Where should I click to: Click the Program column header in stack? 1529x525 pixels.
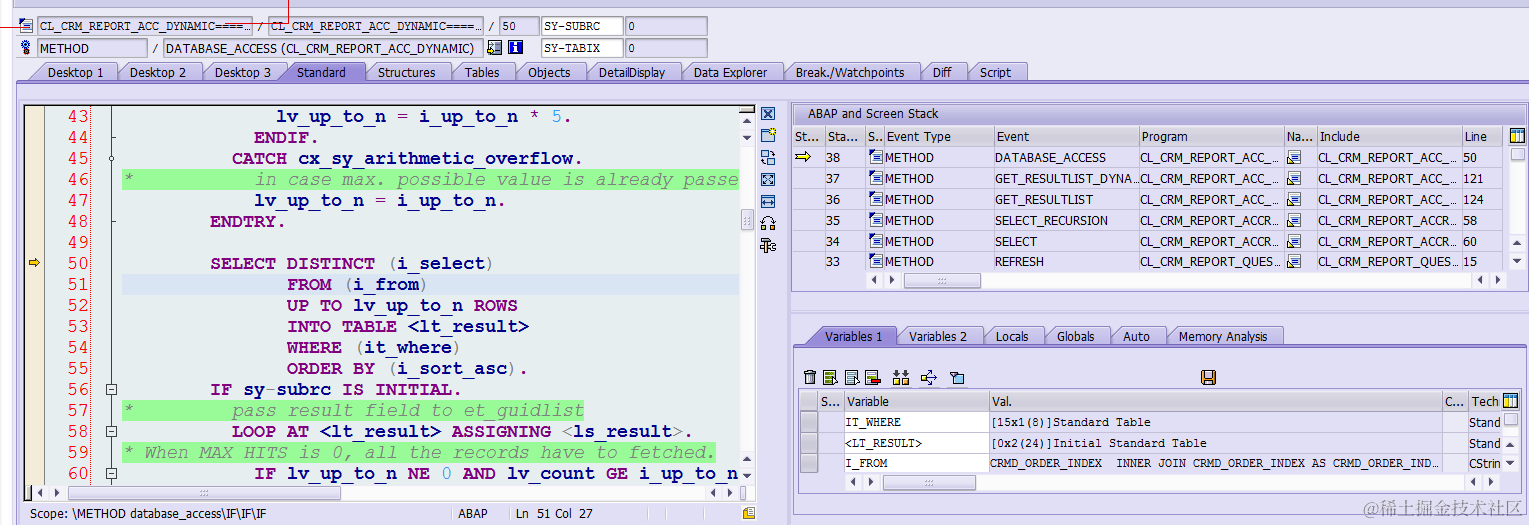(x=1212, y=136)
